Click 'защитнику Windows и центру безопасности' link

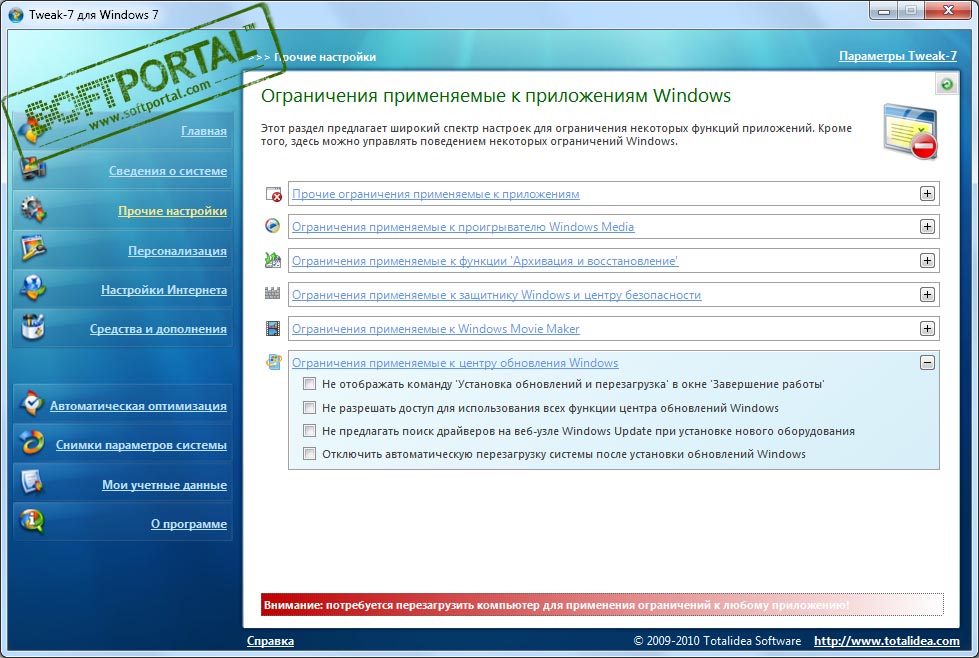496,295
